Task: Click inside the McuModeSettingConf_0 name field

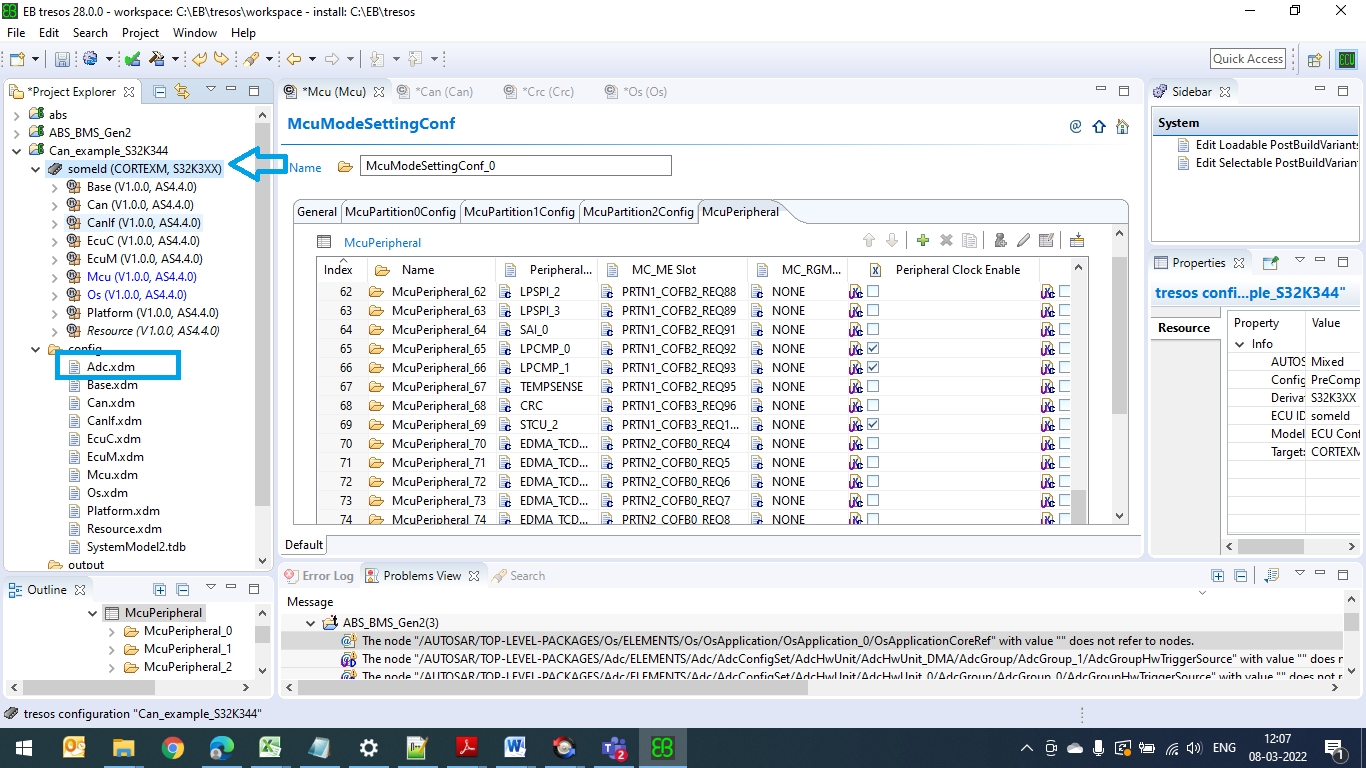Action: tap(515, 164)
